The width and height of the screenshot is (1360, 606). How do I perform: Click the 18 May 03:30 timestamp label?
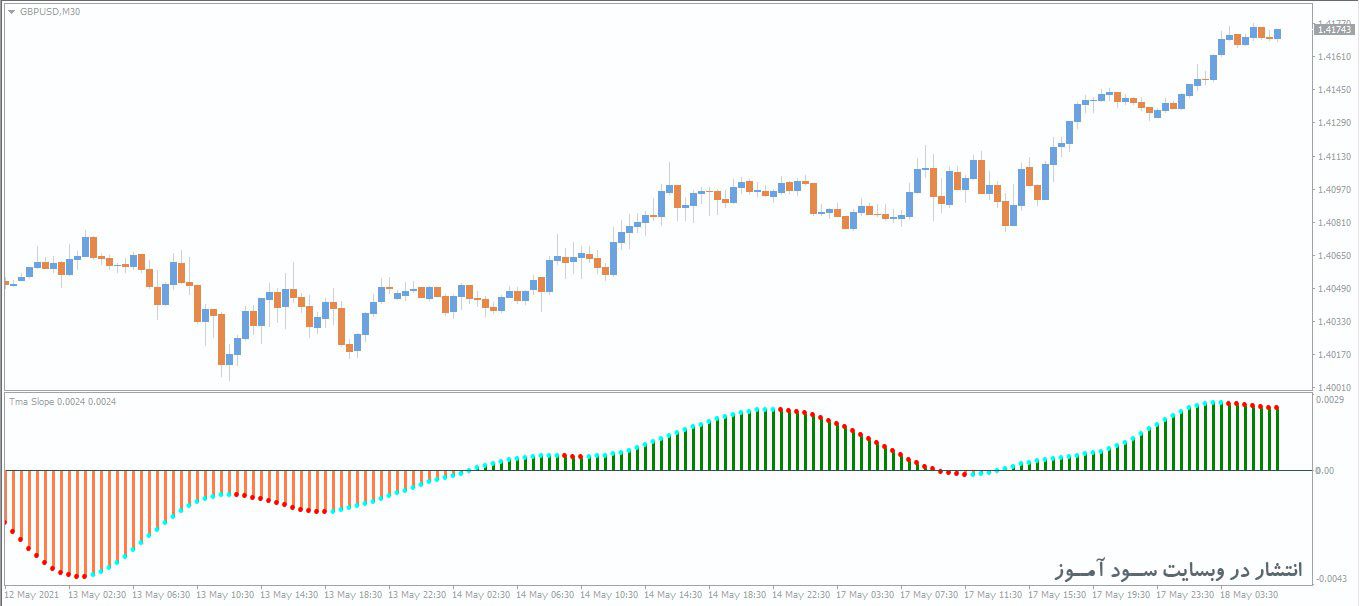1250,594
